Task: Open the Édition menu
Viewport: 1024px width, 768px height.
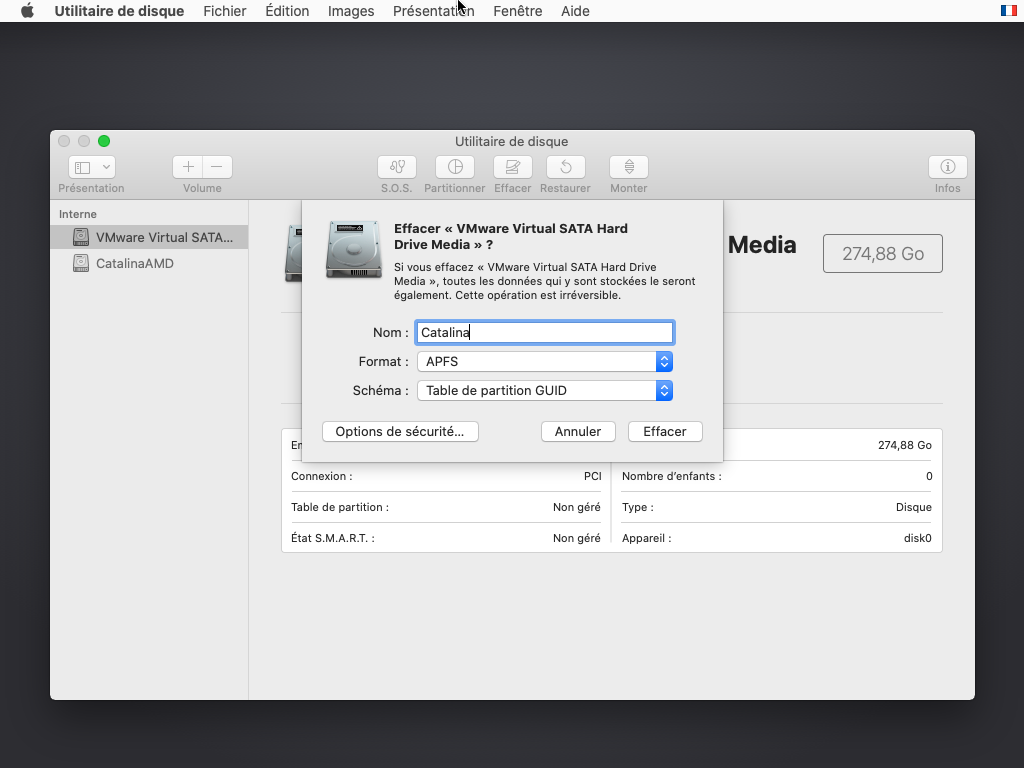Action: pyautogui.click(x=287, y=11)
